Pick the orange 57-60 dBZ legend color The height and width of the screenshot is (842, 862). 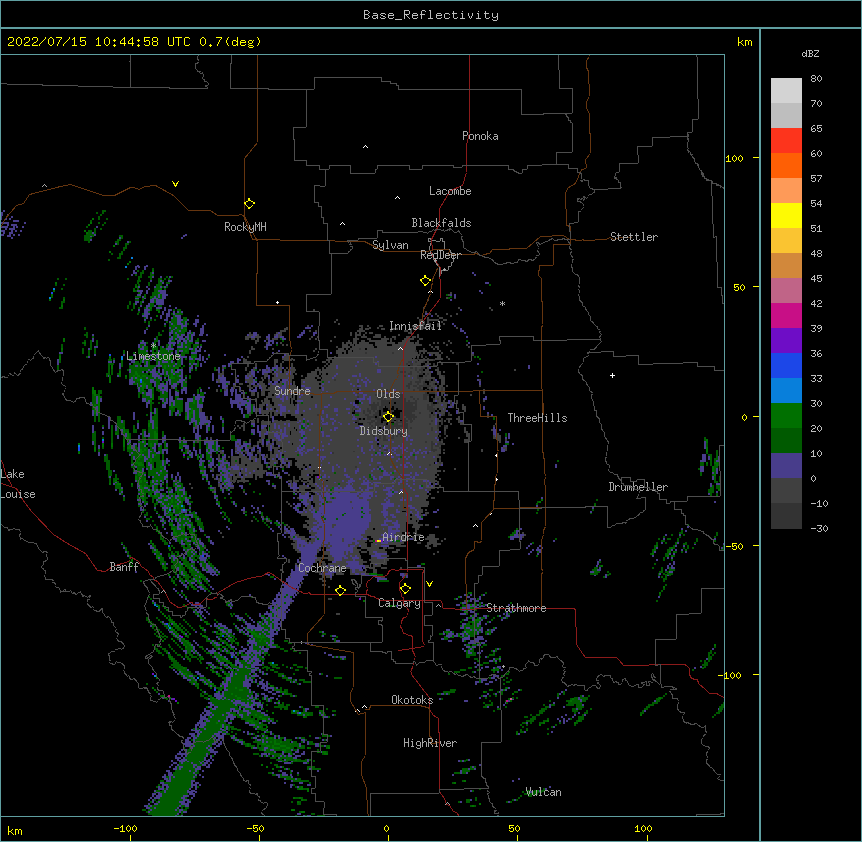pos(786,166)
